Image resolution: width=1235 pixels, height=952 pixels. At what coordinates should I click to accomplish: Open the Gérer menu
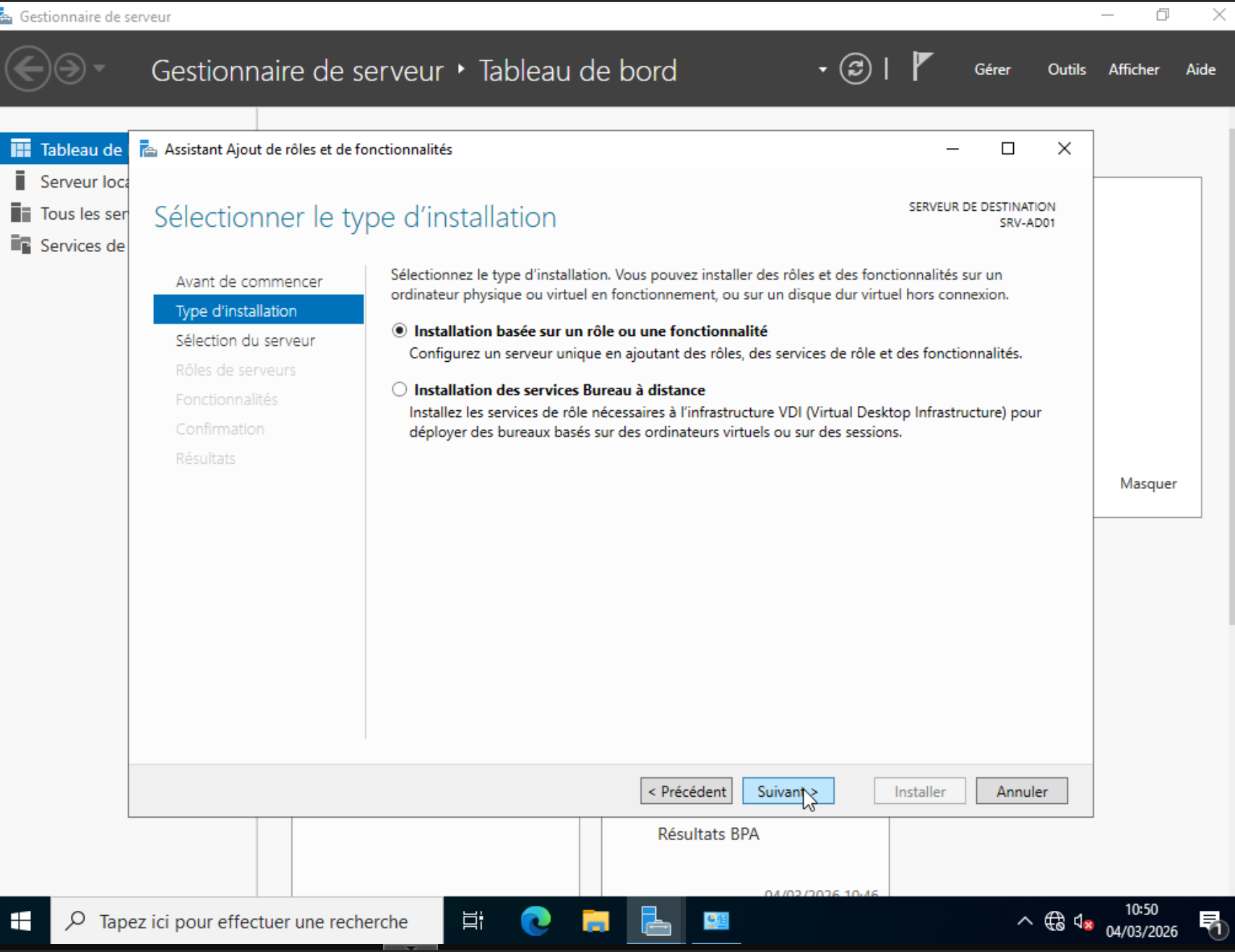coord(992,69)
